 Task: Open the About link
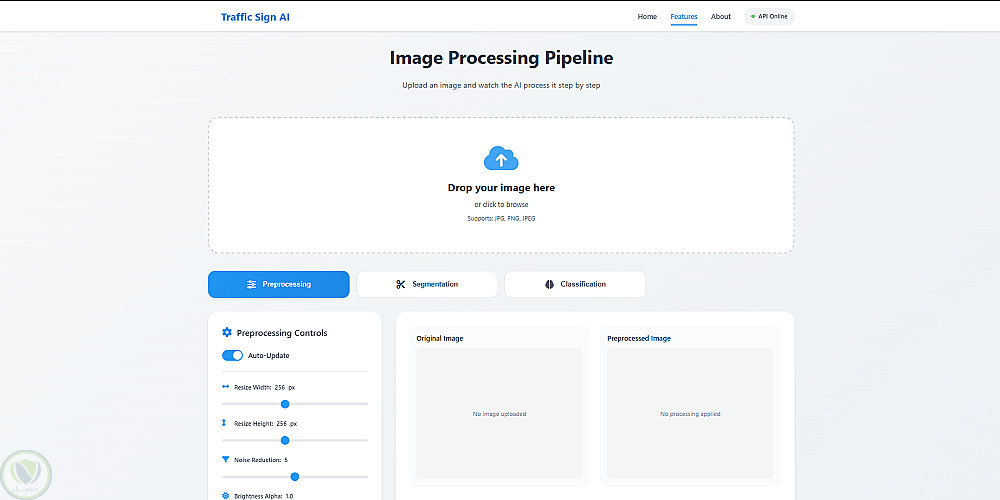pos(720,17)
